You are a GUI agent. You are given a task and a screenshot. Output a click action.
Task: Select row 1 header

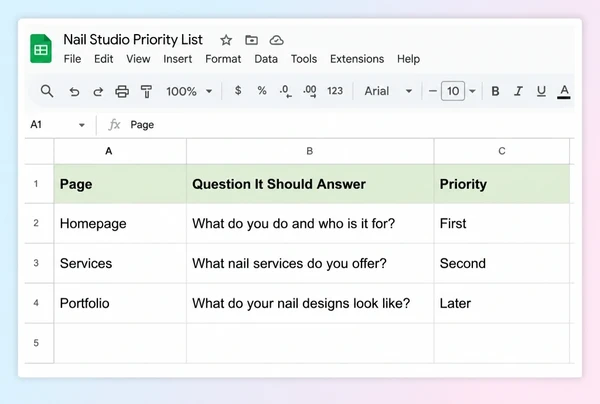(x=39, y=184)
